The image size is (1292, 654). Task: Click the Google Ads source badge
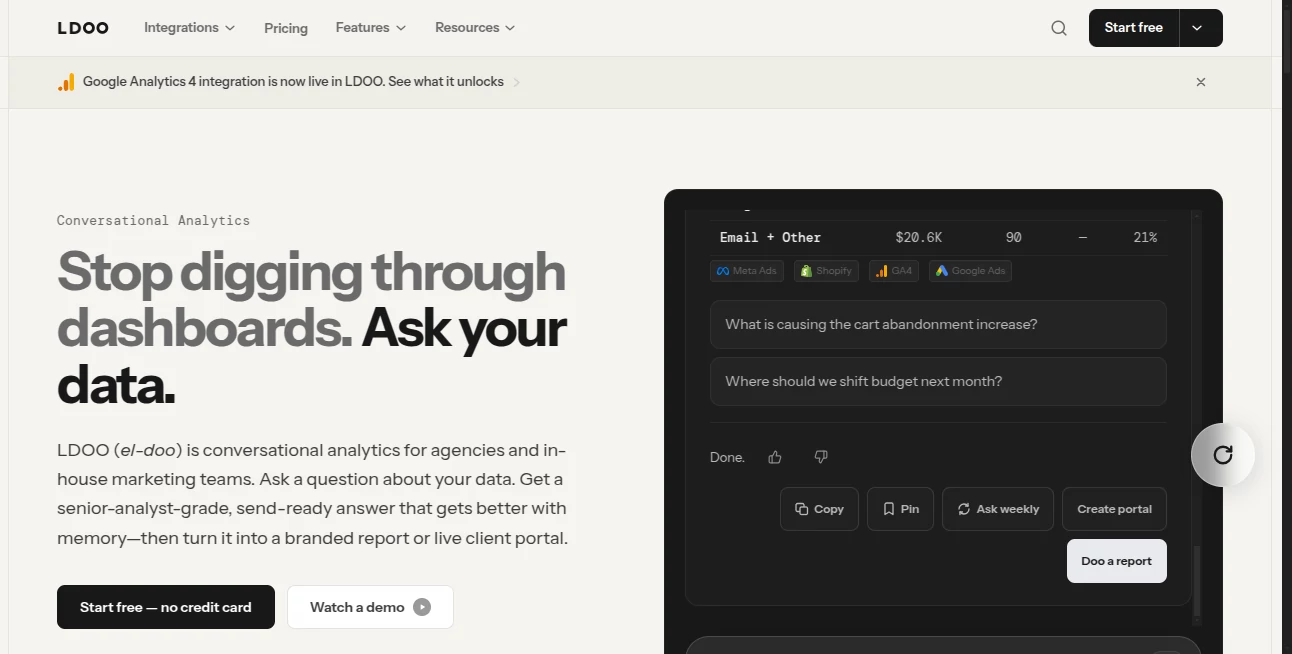[970, 271]
